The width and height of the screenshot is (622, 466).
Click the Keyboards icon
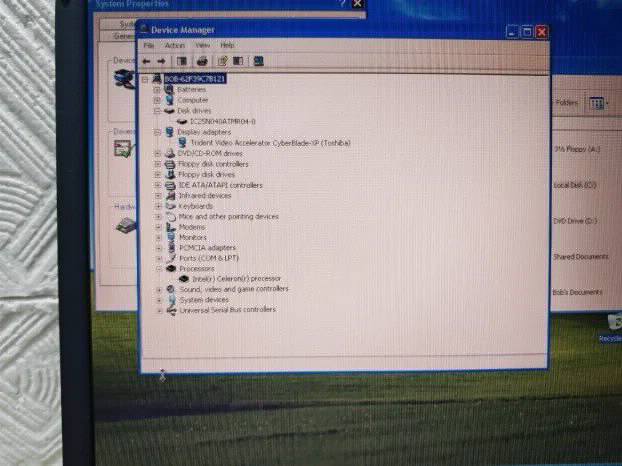click(x=171, y=206)
